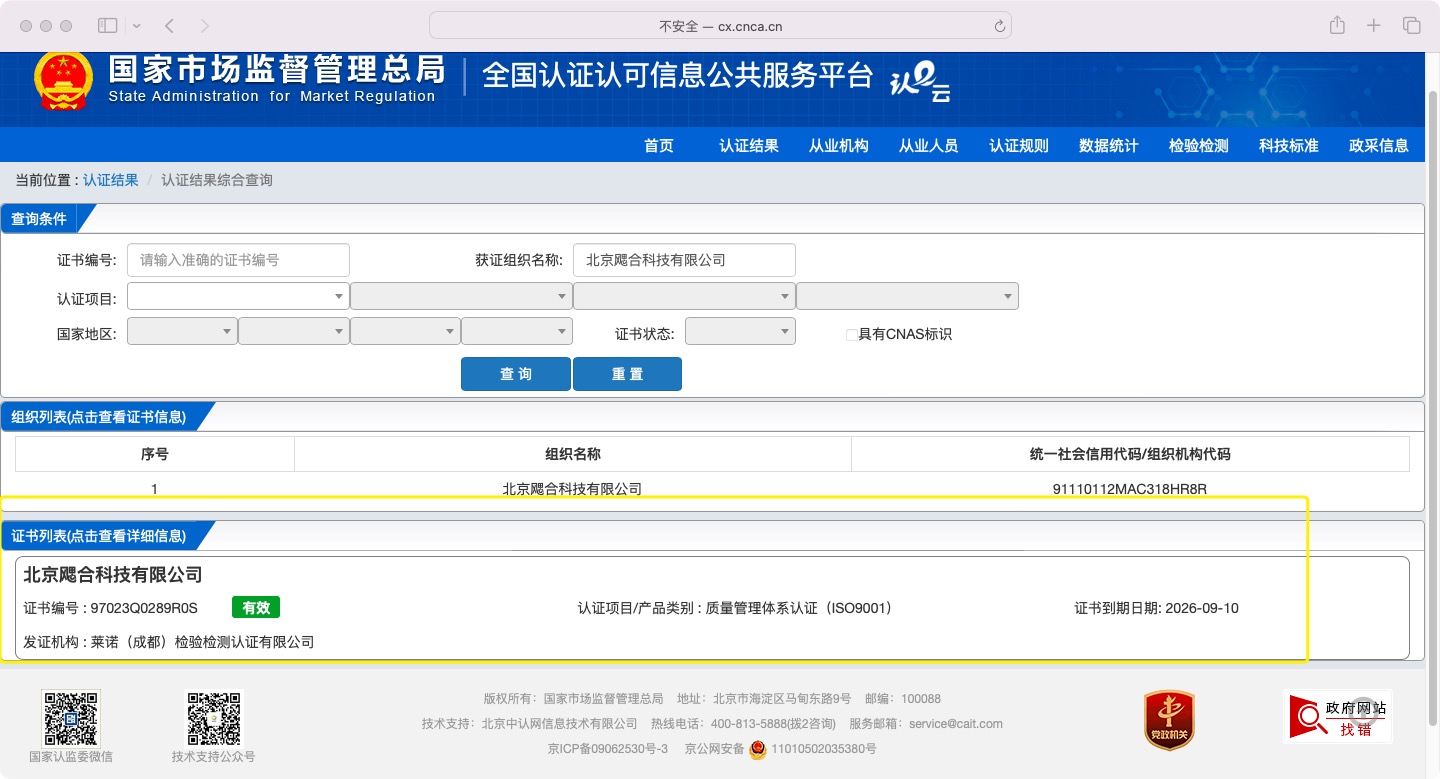Open 政采信息 navigation menu item

coord(1379,145)
